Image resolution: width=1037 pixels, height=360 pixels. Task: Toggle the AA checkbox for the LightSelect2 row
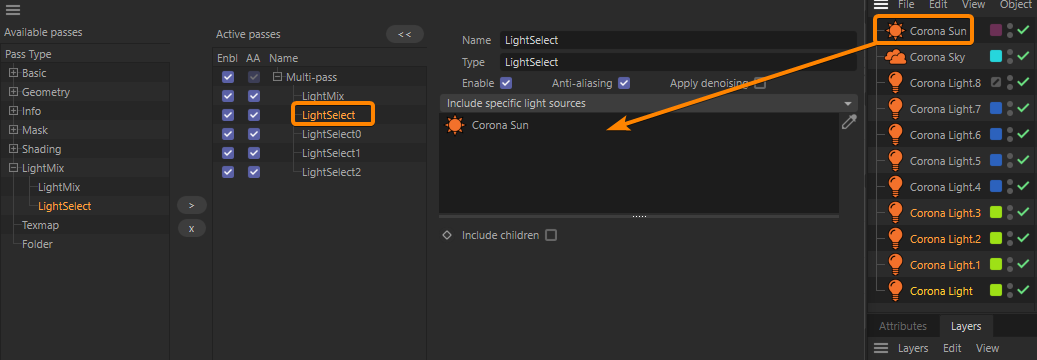click(254, 172)
